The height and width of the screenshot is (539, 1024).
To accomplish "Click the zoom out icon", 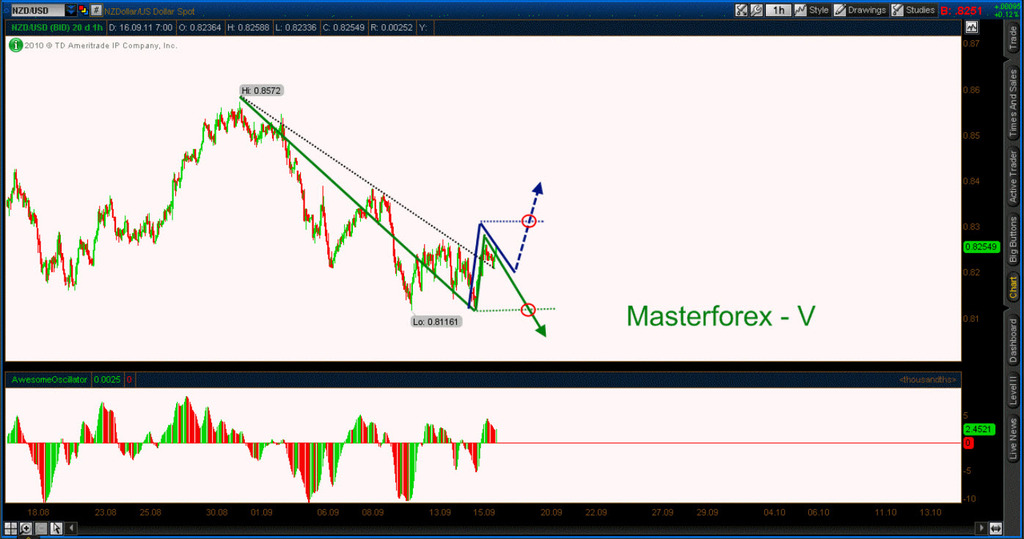I will (40, 528).
